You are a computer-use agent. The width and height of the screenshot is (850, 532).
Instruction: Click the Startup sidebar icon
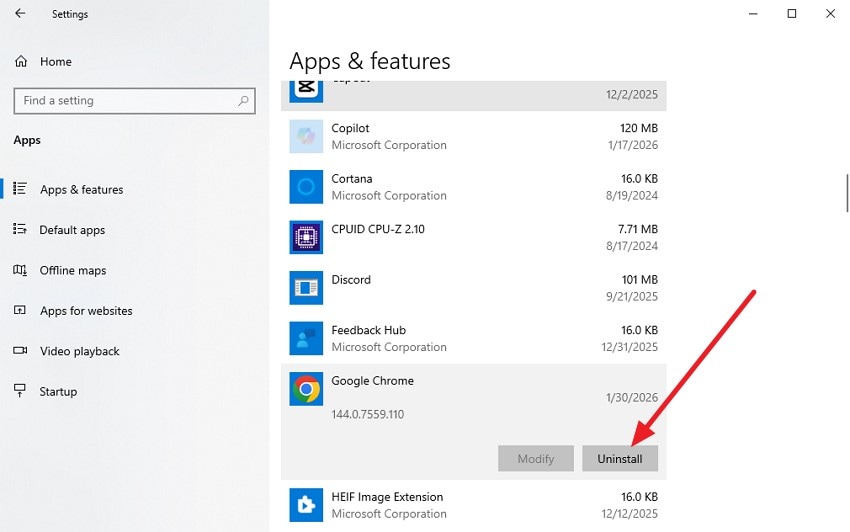click(x=20, y=390)
